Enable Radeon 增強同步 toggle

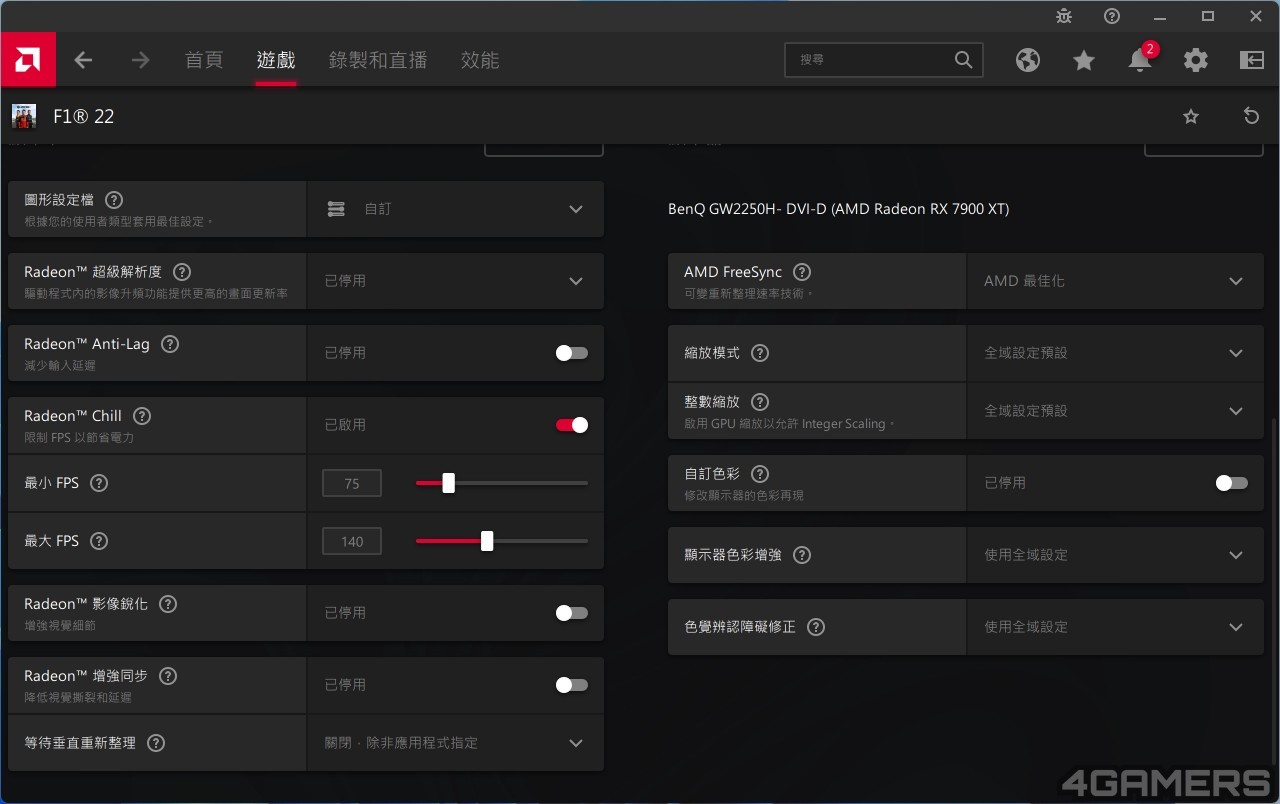[572, 685]
